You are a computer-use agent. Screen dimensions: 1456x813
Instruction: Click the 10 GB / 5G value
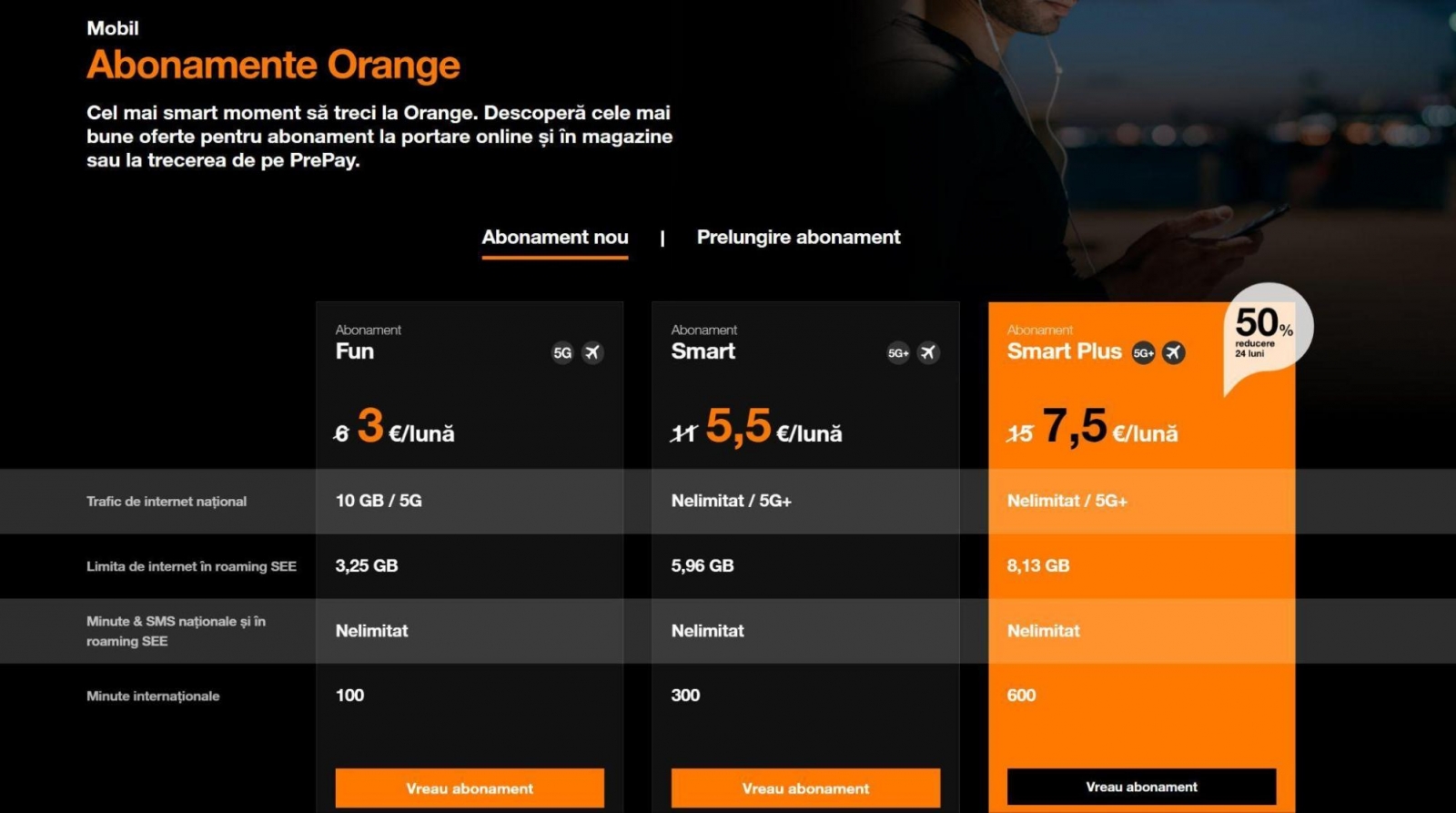coord(379,501)
